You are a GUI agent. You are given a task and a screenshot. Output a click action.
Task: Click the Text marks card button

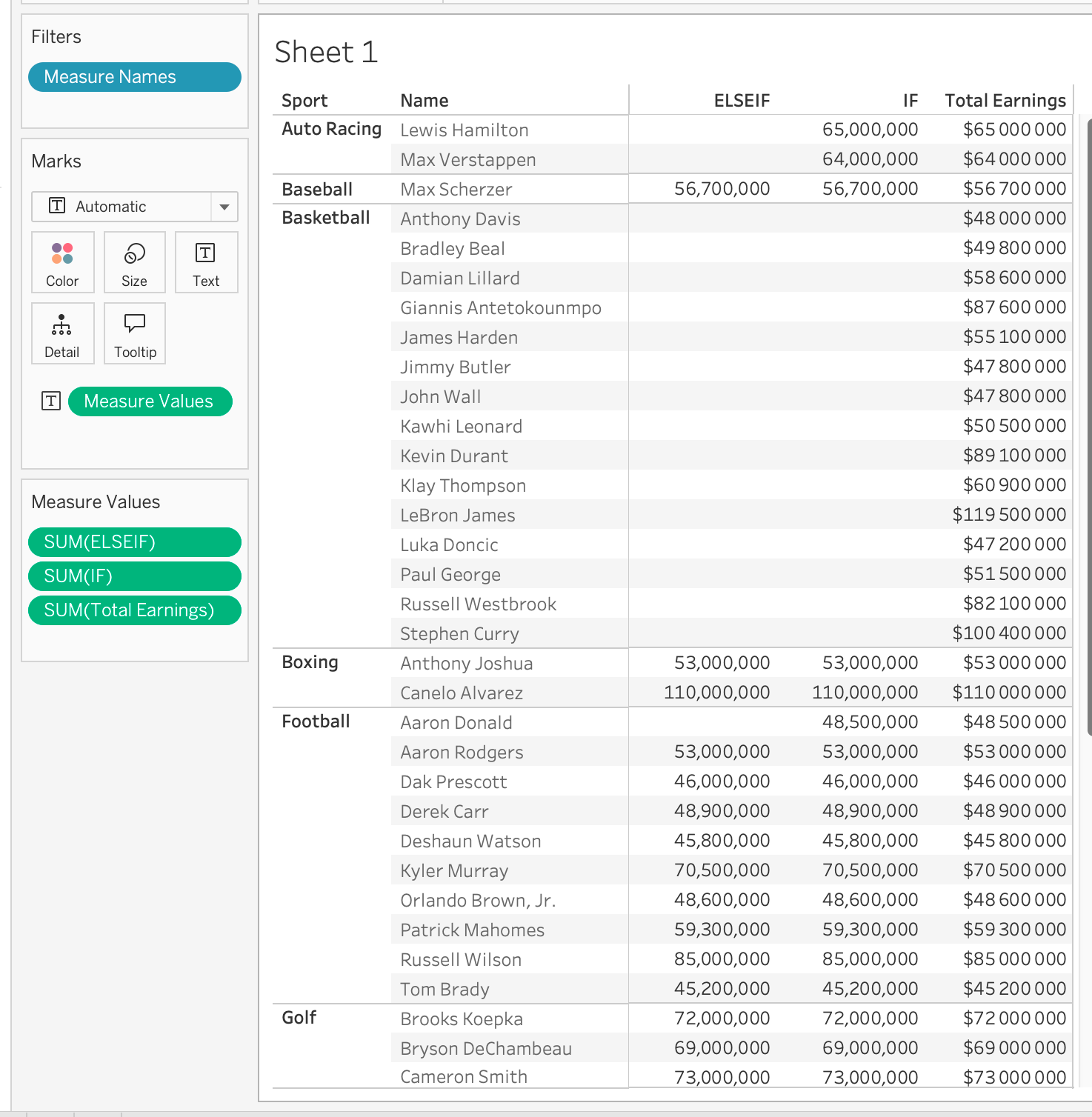[206, 262]
